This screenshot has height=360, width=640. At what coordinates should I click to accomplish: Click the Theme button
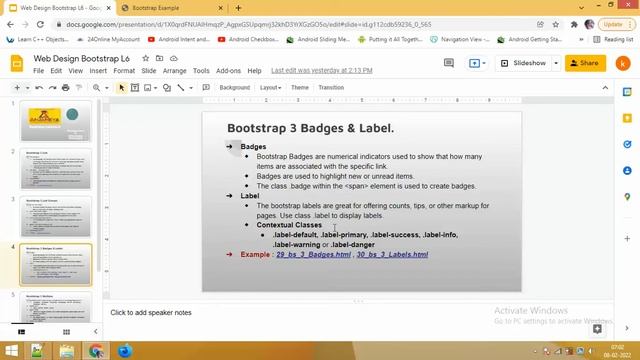[300, 88]
